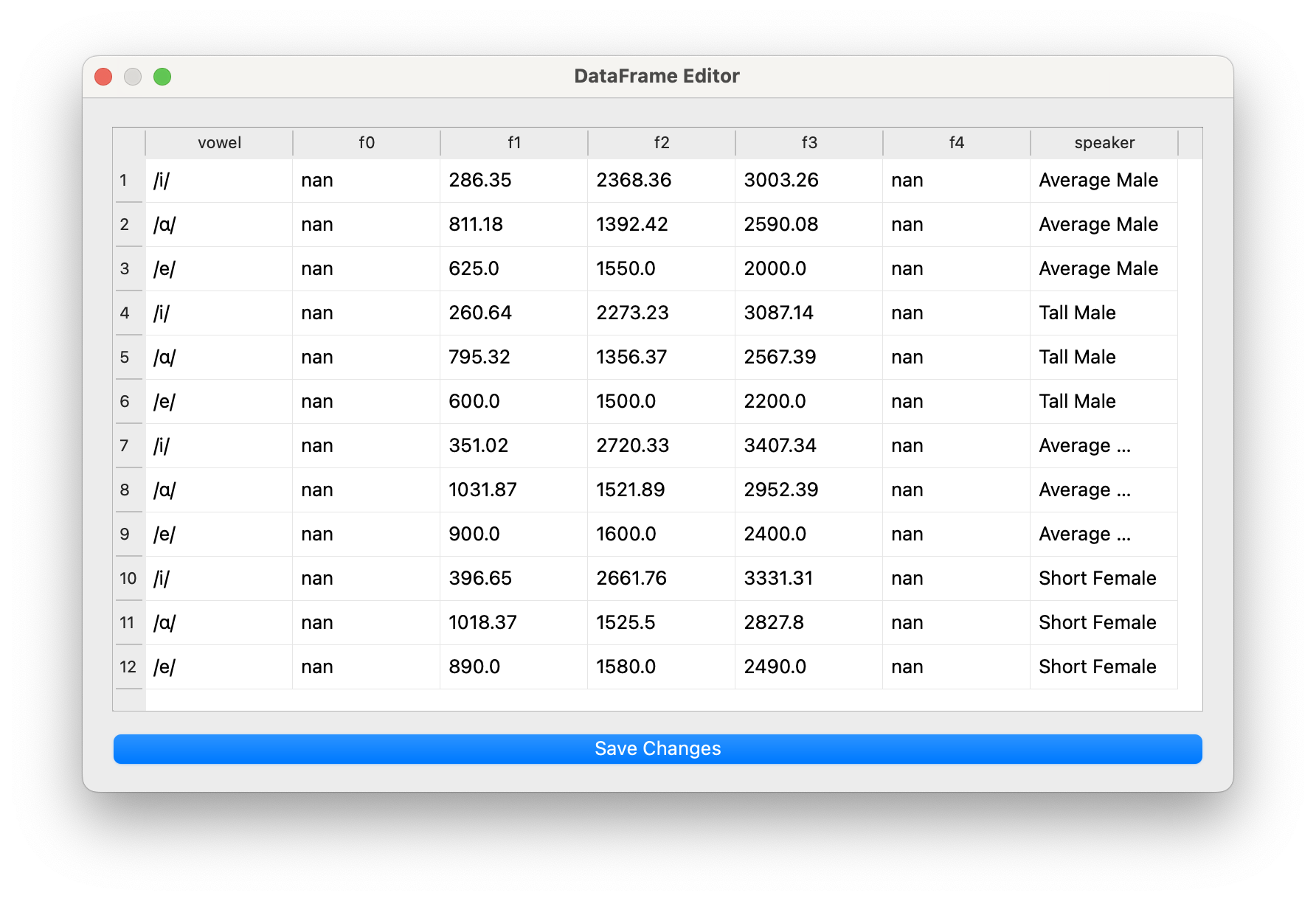The image size is (1316, 901).
Task: Select the speaker column header
Action: [x=1104, y=143]
